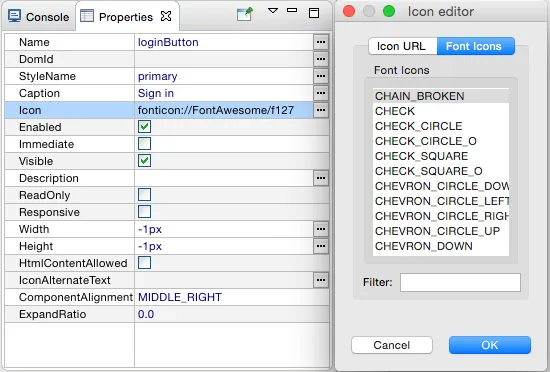550x372 pixels.
Task: Open the ellipsis editor for Icon
Action: pyautogui.click(x=321, y=110)
